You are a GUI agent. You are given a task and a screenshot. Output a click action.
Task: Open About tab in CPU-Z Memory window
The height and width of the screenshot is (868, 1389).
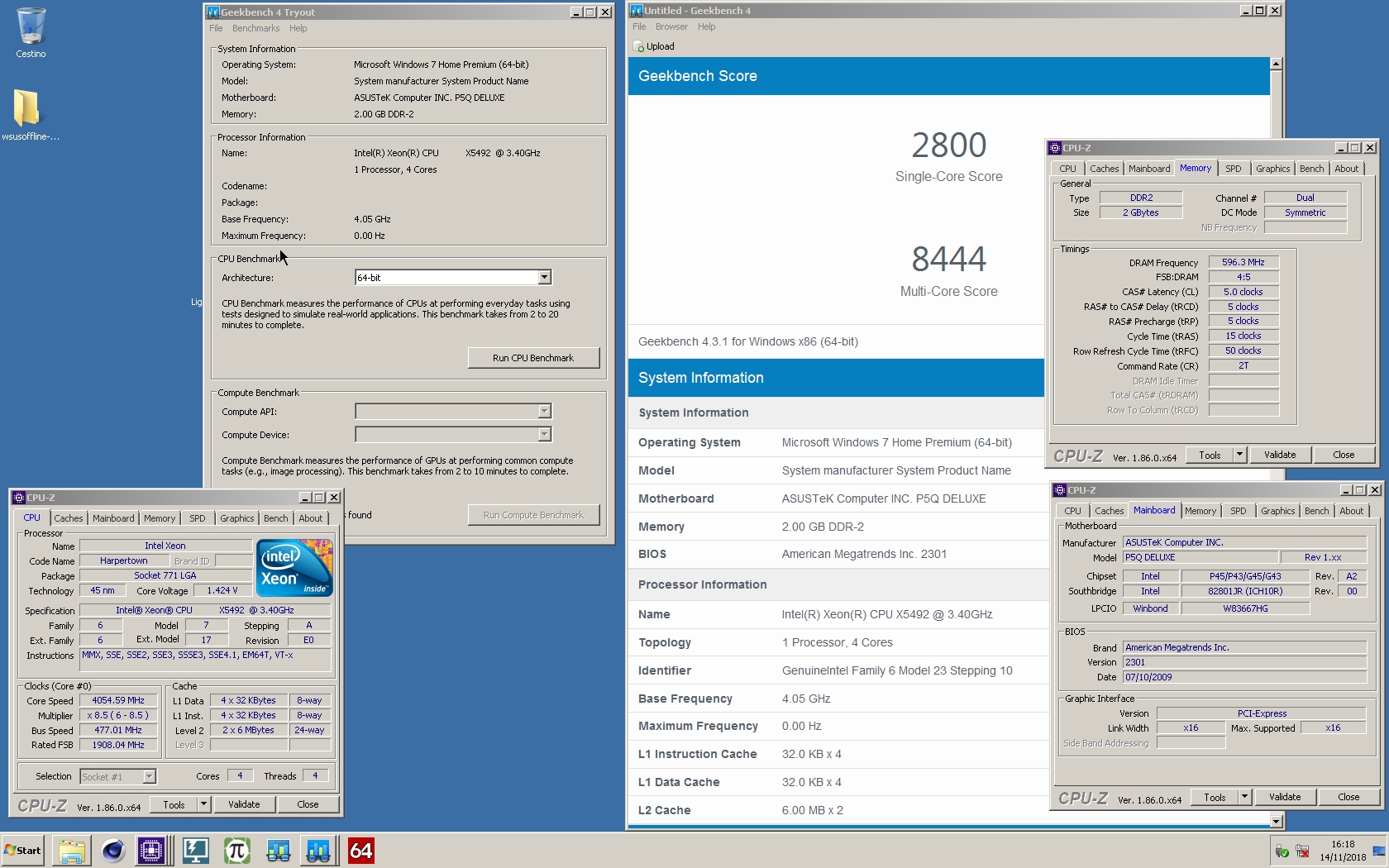(1346, 169)
